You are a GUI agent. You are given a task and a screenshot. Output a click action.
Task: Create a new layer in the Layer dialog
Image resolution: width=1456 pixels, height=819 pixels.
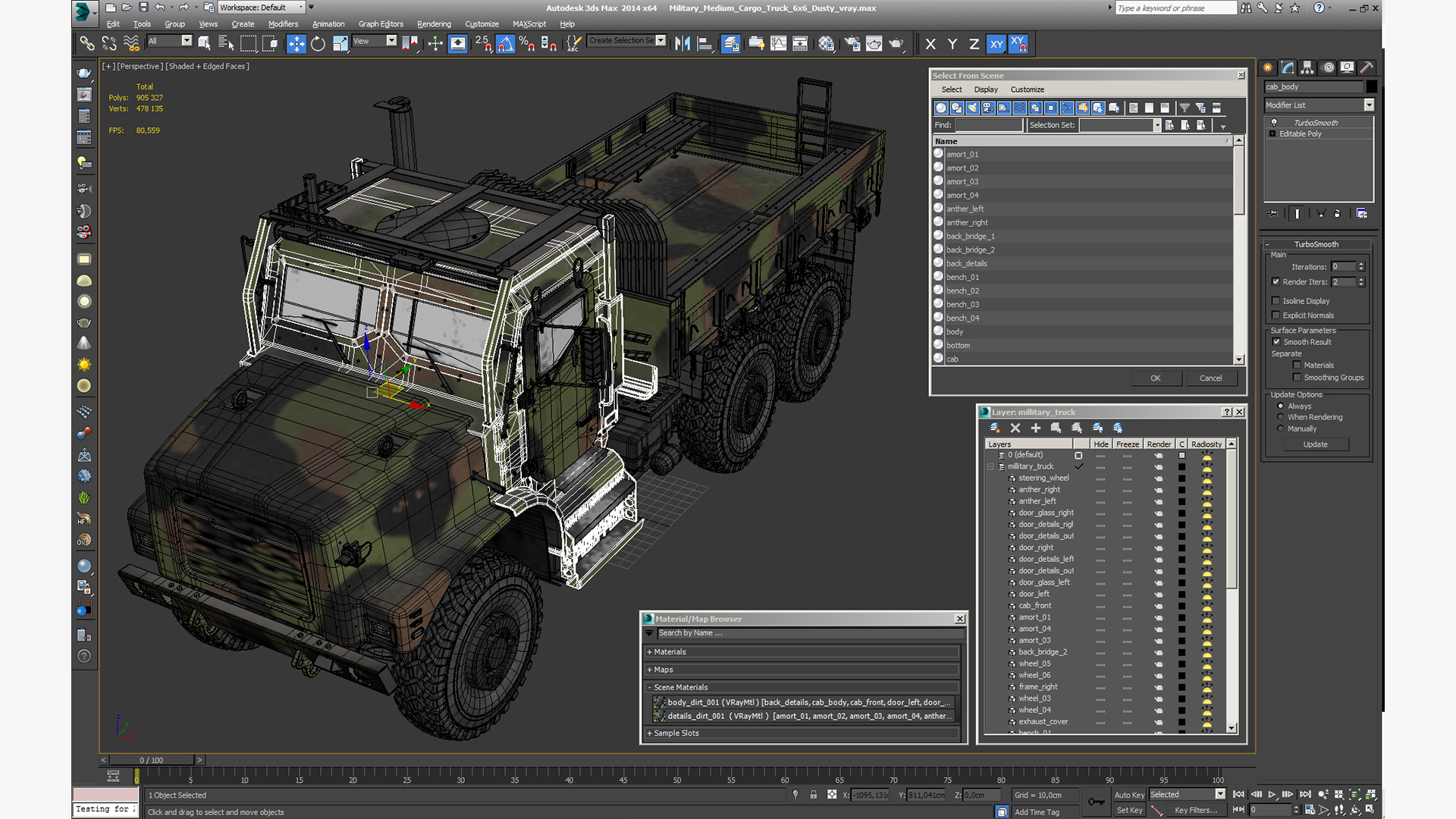coord(995,428)
